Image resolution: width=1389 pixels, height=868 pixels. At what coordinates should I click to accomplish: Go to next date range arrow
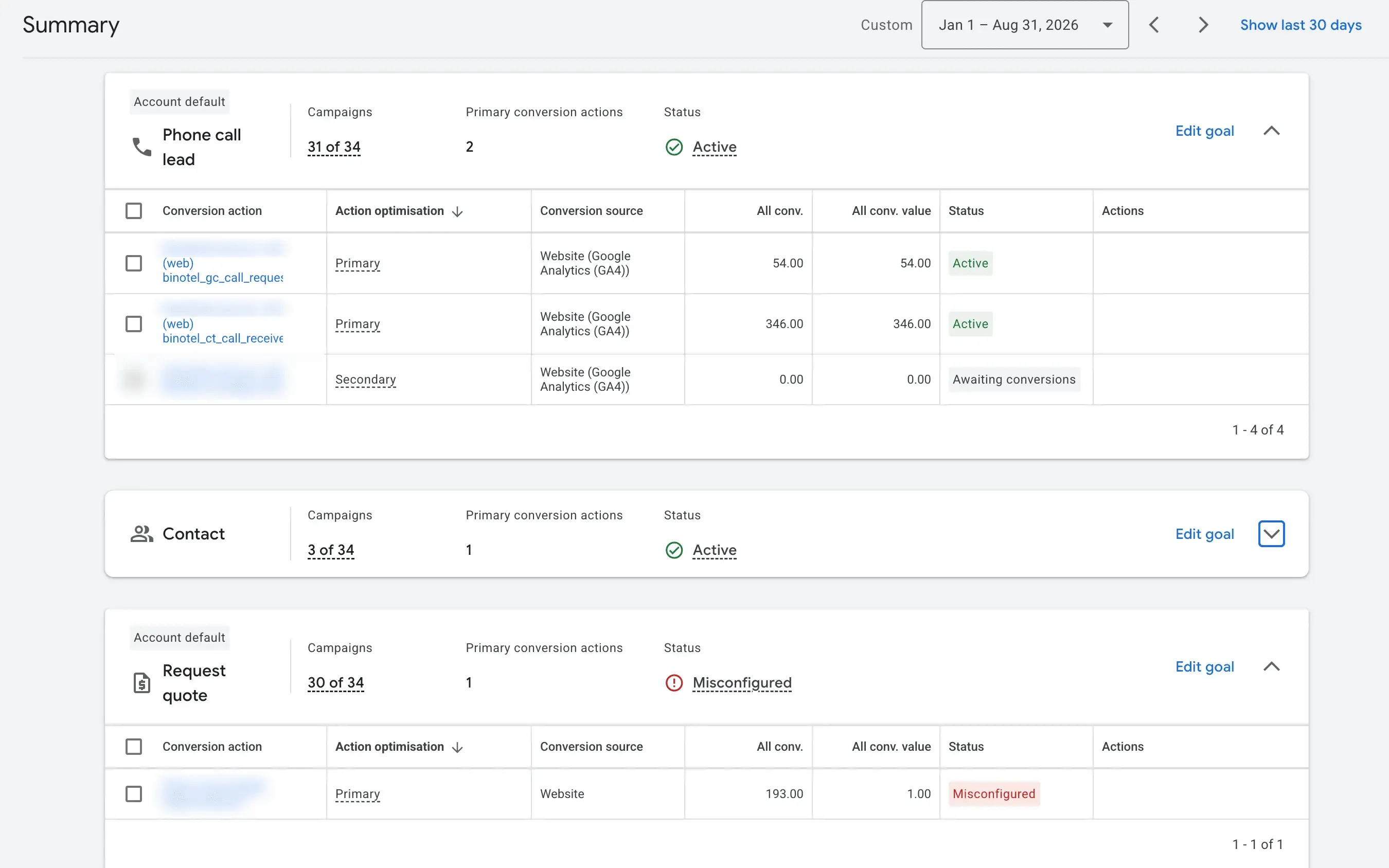click(x=1203, y=25)
